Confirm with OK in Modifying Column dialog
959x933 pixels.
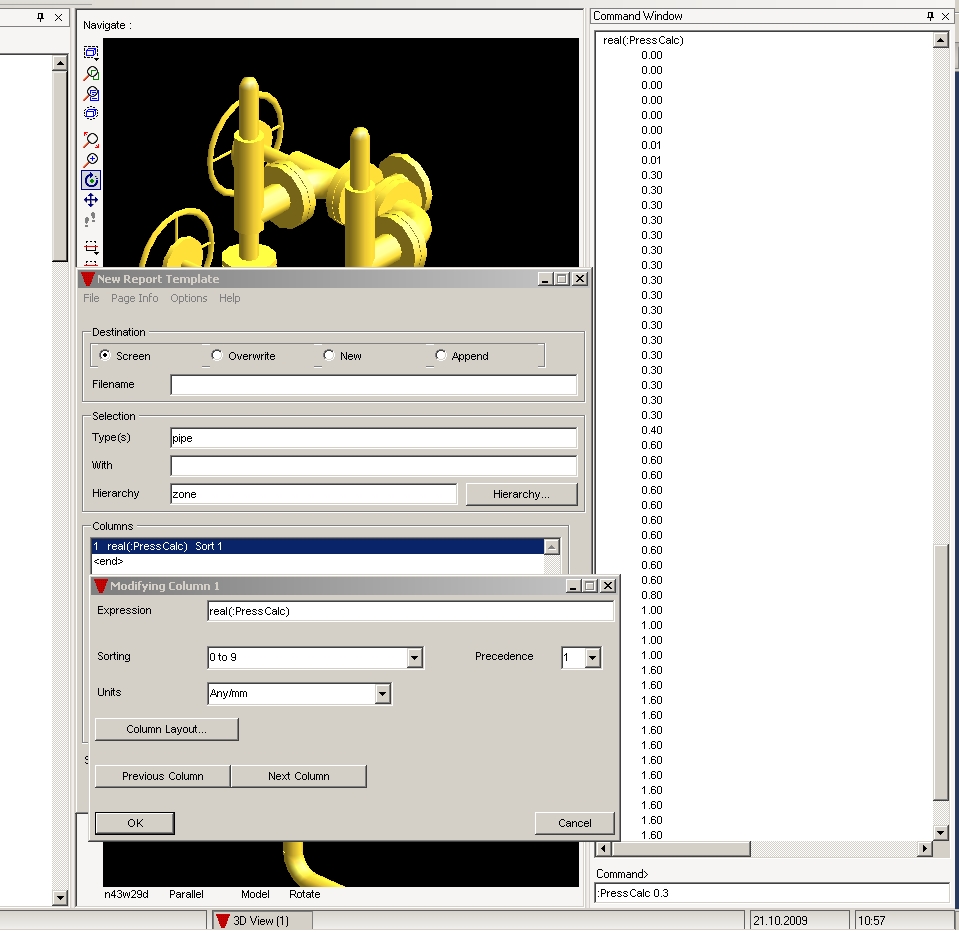point(135,823)
